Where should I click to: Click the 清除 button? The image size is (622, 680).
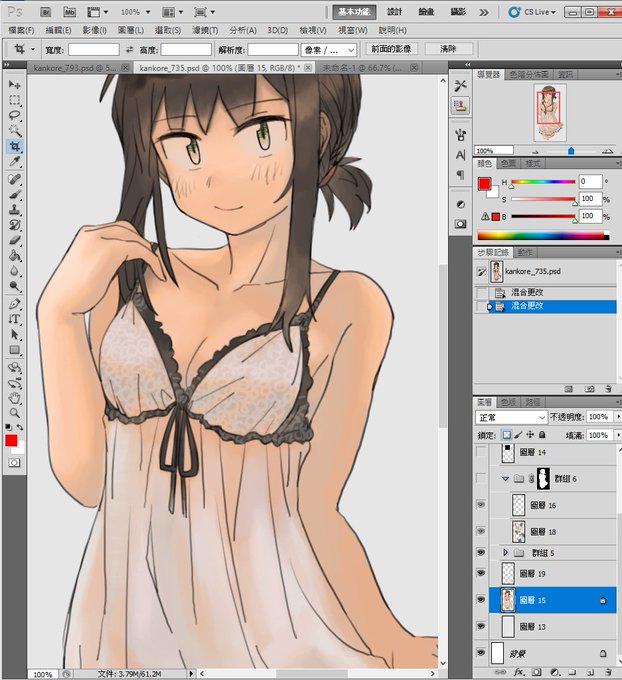[448, 49]
